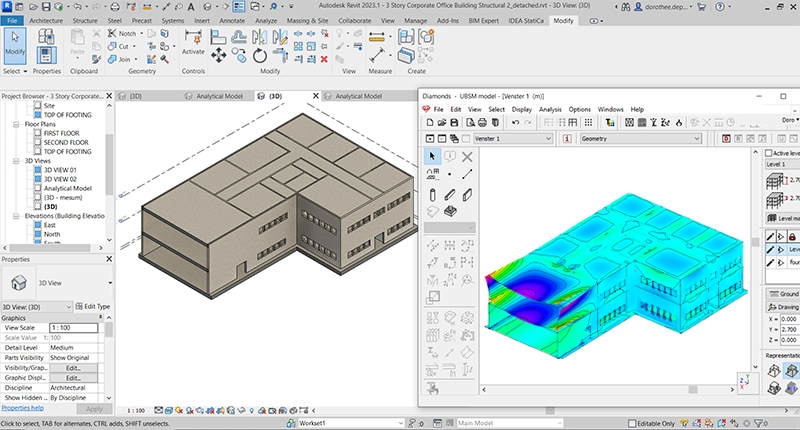Close the Project Browser panel
Viewport: 800px width, 430px height.
coord(109,96)
